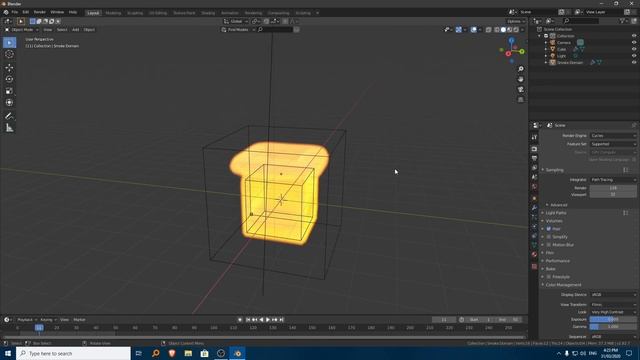The width and height of the screenshot is (640, 360).
Task: Select the Annotate tool
Action: tap(9, 116)
